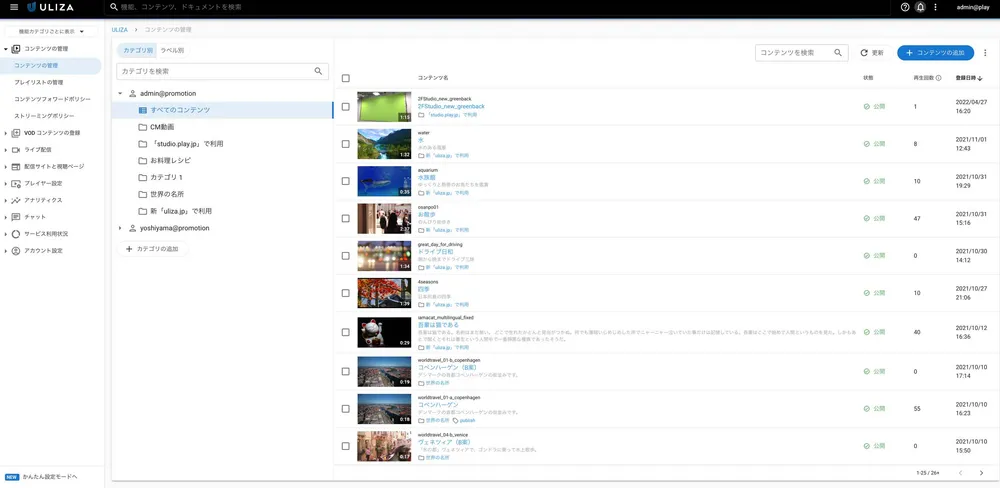Click the magnifier in the category search box
The height and width of the screenshot is (488, 1000).
(319, 71)
